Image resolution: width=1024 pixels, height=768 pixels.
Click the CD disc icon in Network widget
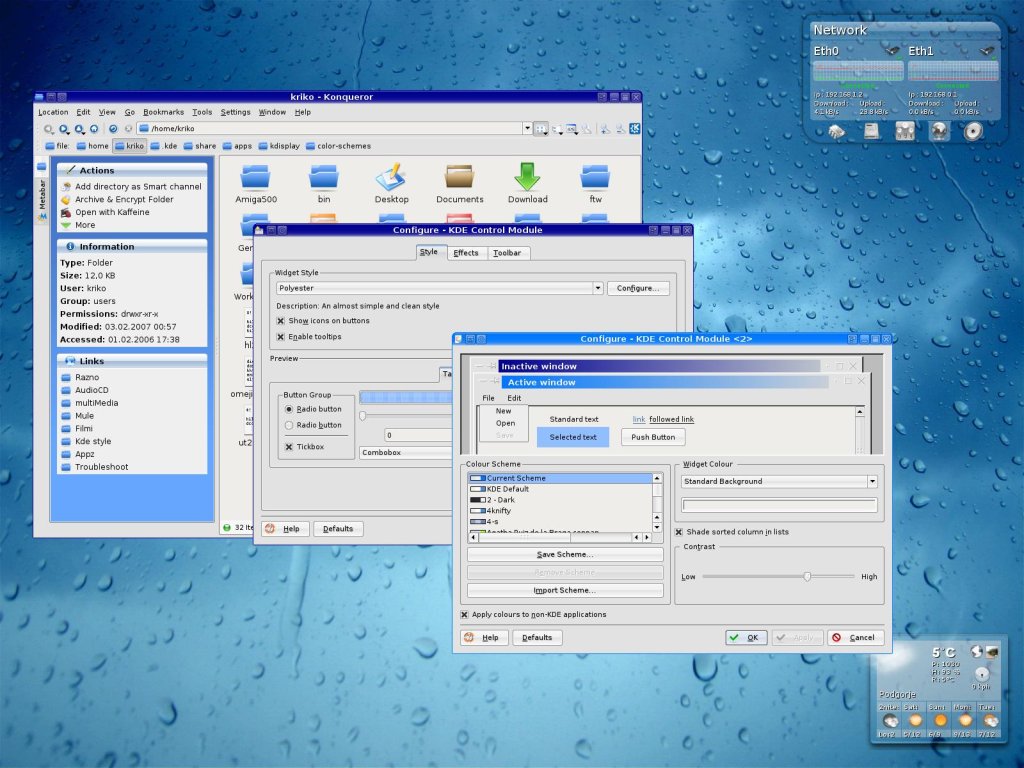pyautogui.click(x=973, y=131)
